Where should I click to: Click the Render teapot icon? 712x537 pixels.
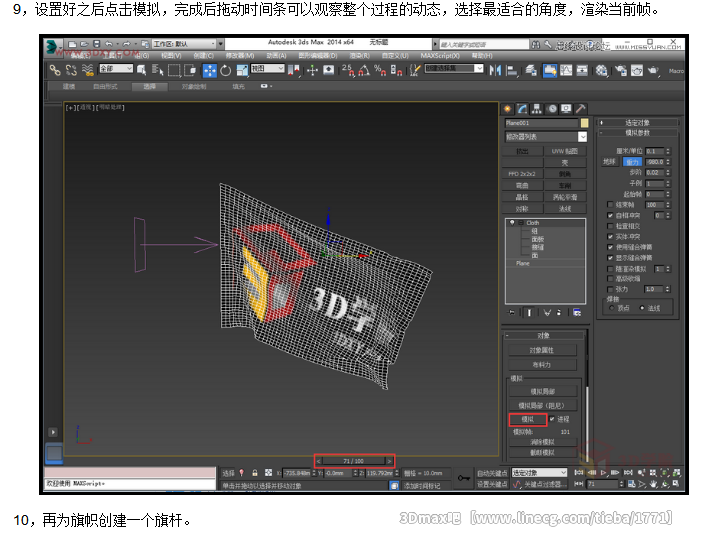tap(653, 70)
